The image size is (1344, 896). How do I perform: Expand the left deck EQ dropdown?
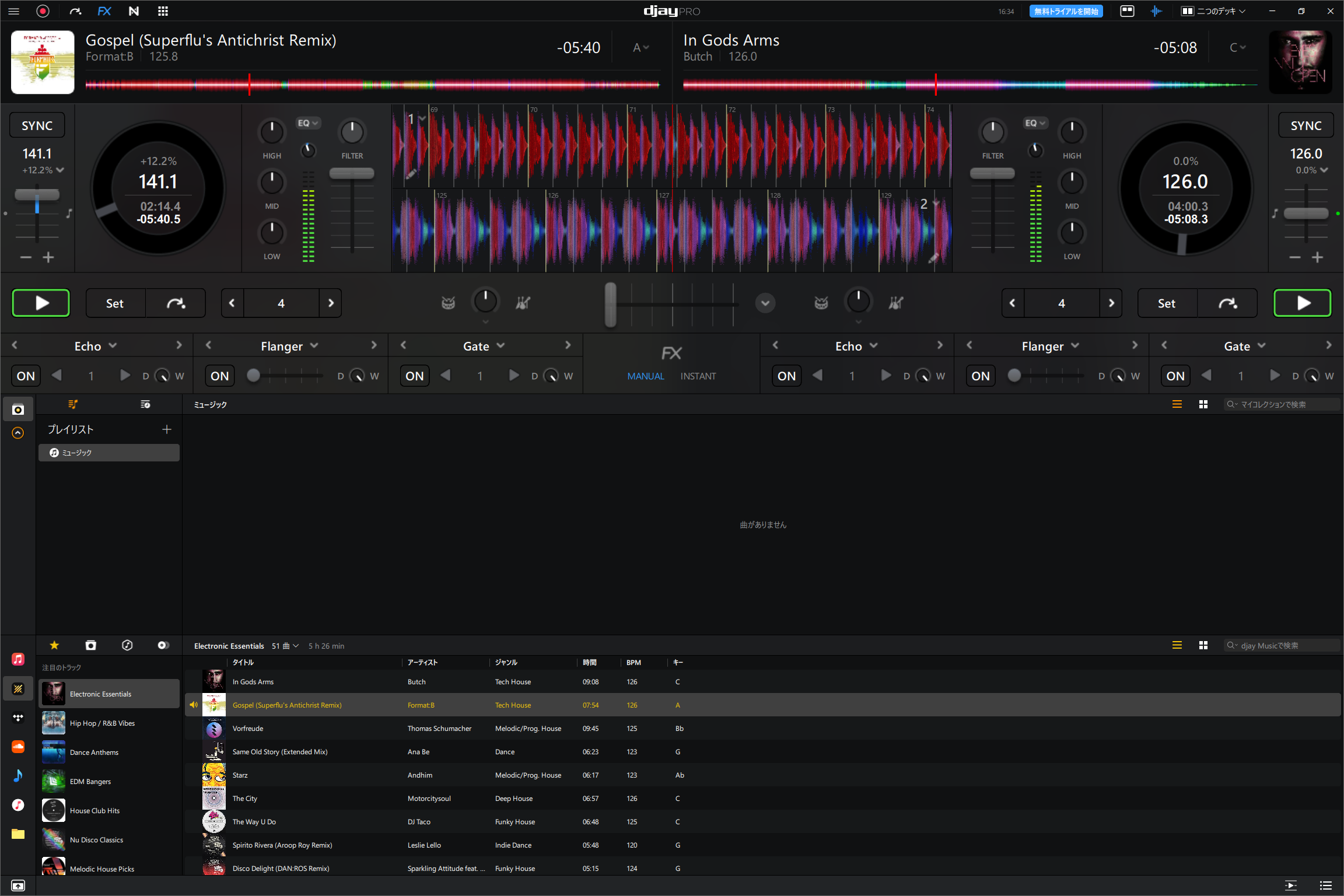pyautogui.click(x=307, y=123)
